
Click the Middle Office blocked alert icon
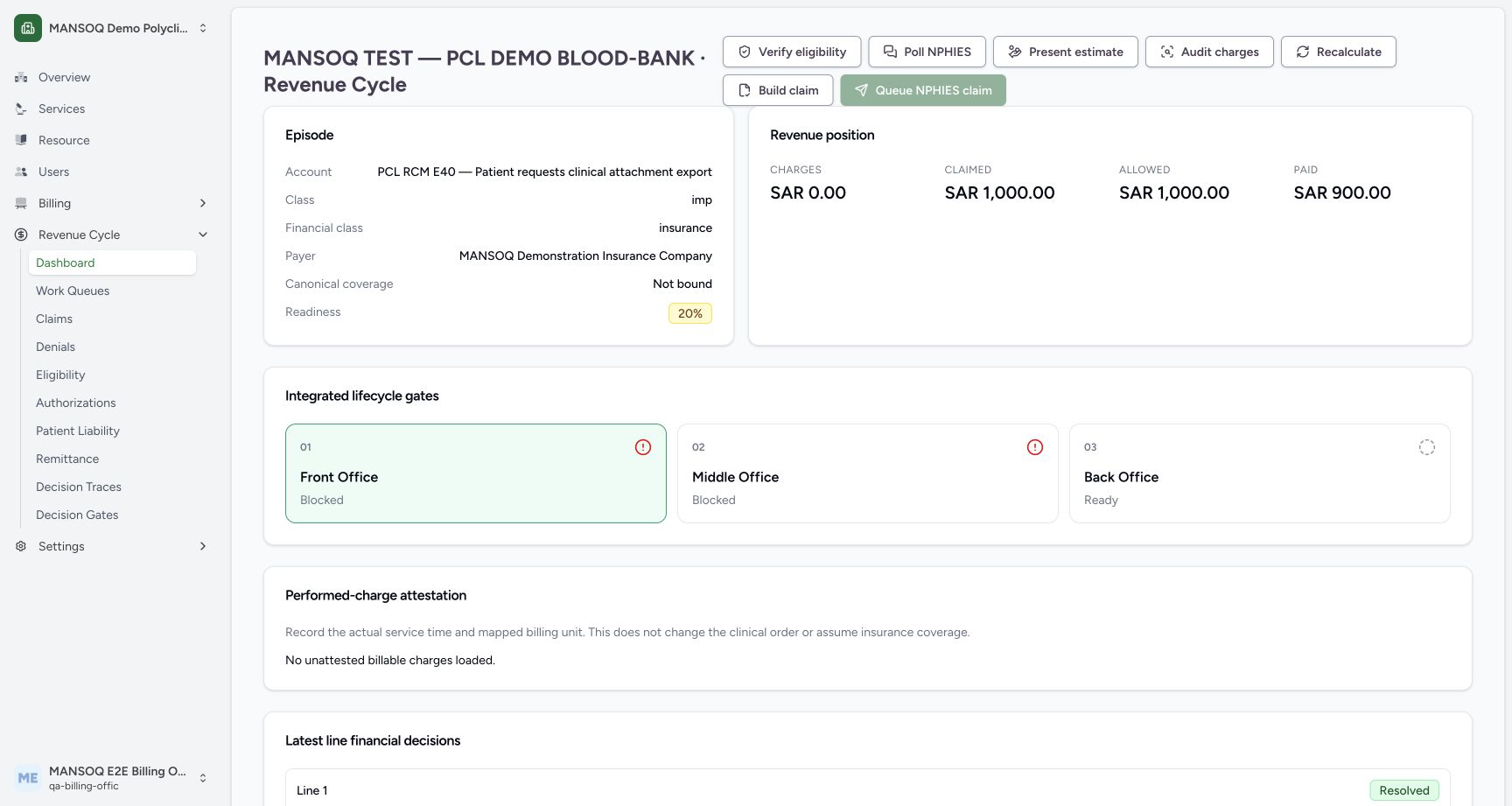pyautogui.click(x=1035, y=447)
